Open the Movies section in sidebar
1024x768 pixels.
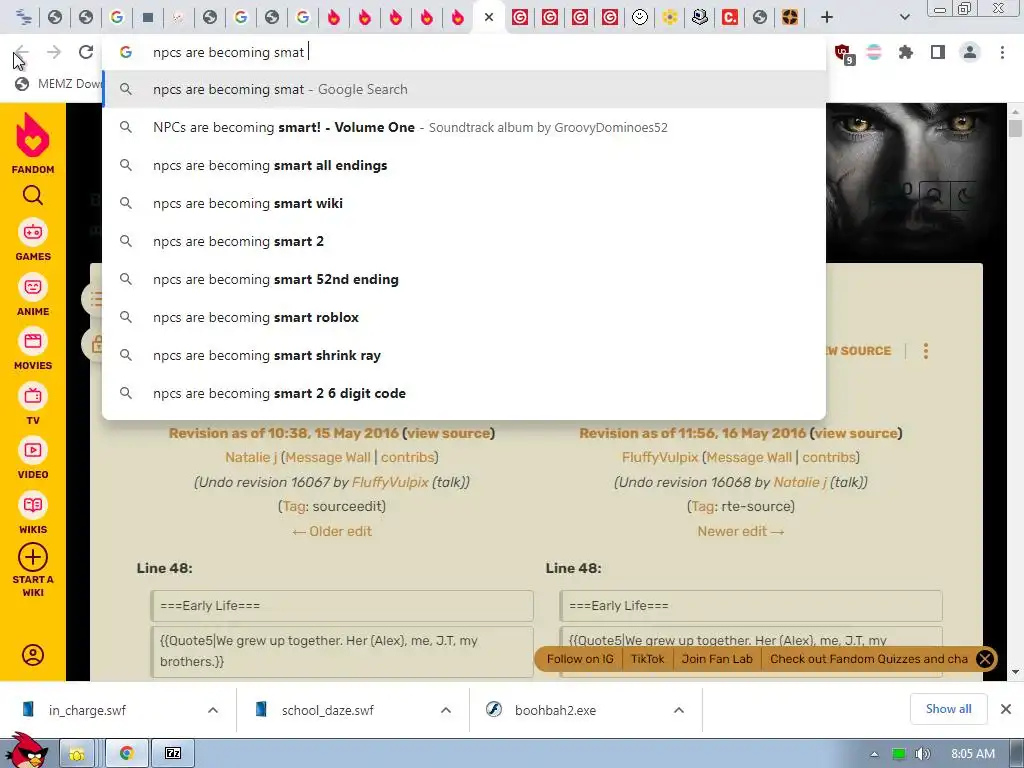click(x=33, y=349)
